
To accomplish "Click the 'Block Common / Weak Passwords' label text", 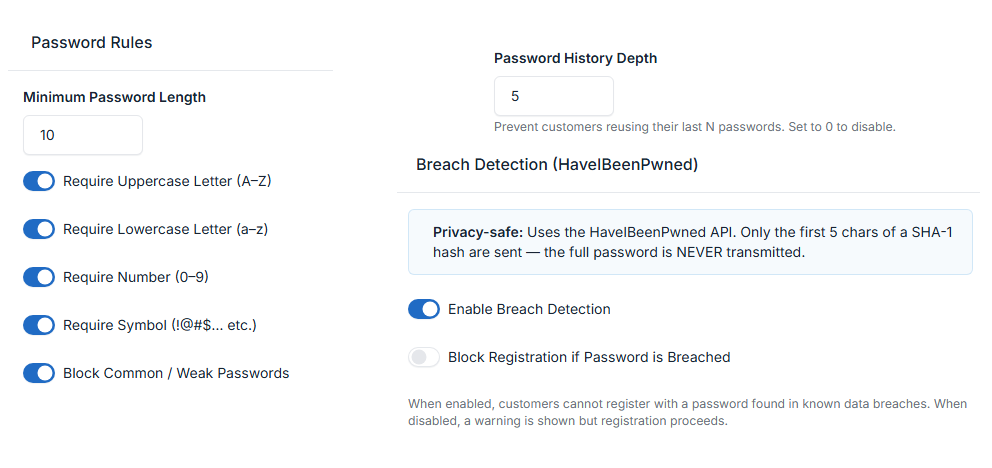I will point(176,373).
